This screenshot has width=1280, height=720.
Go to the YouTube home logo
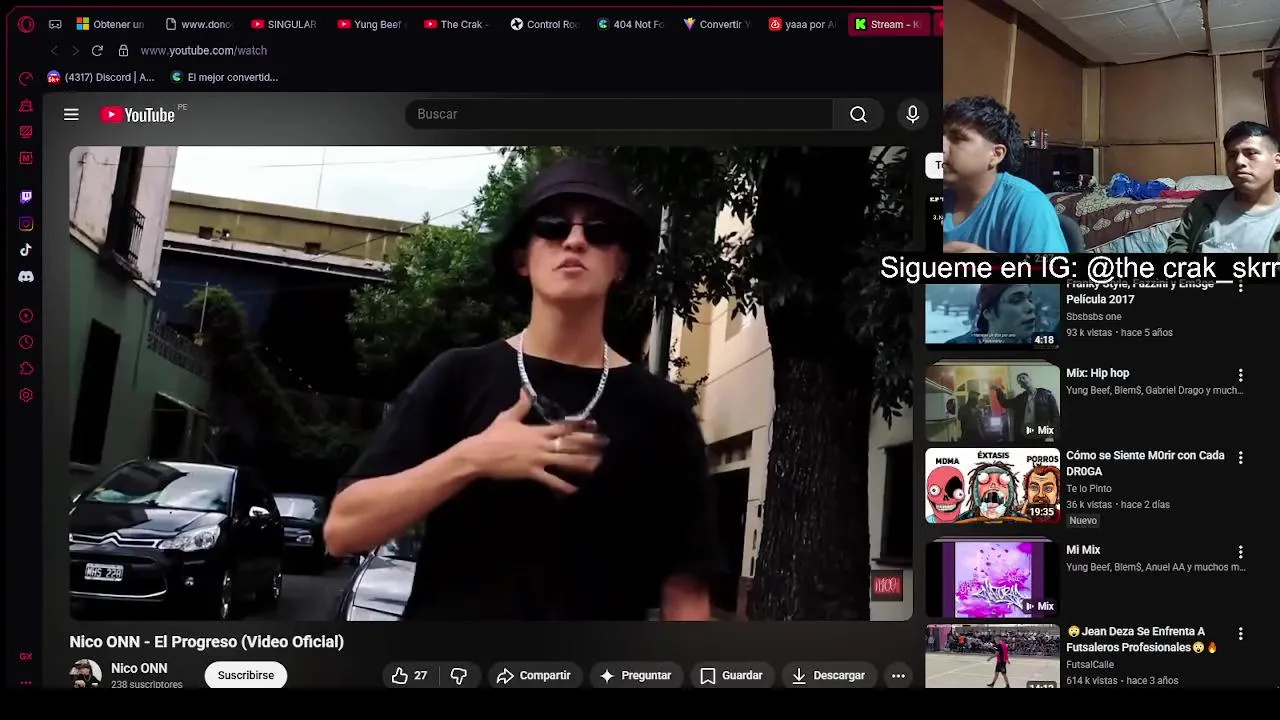(x=138, y=114)
